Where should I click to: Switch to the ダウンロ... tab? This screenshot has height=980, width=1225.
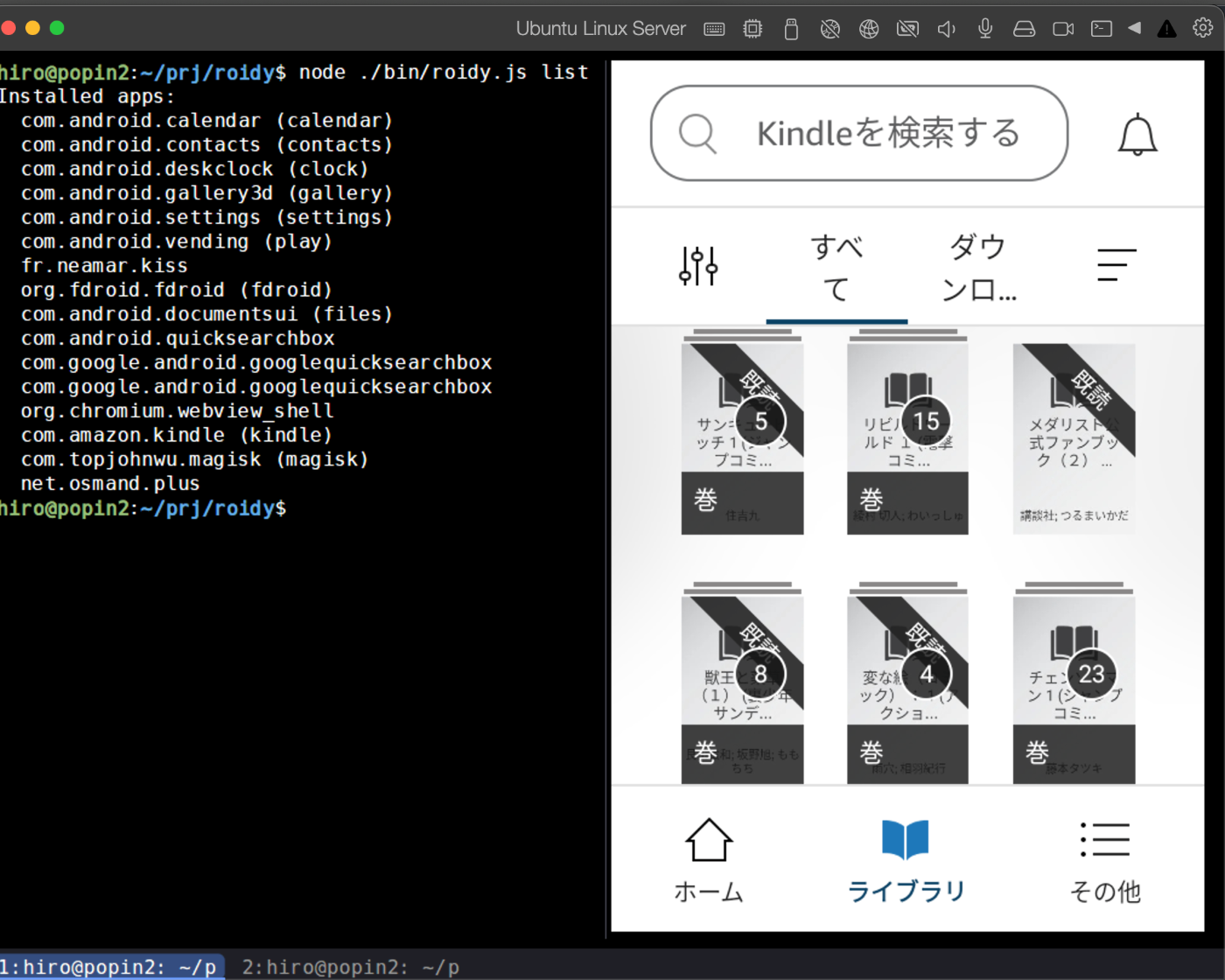pos(978,267)
